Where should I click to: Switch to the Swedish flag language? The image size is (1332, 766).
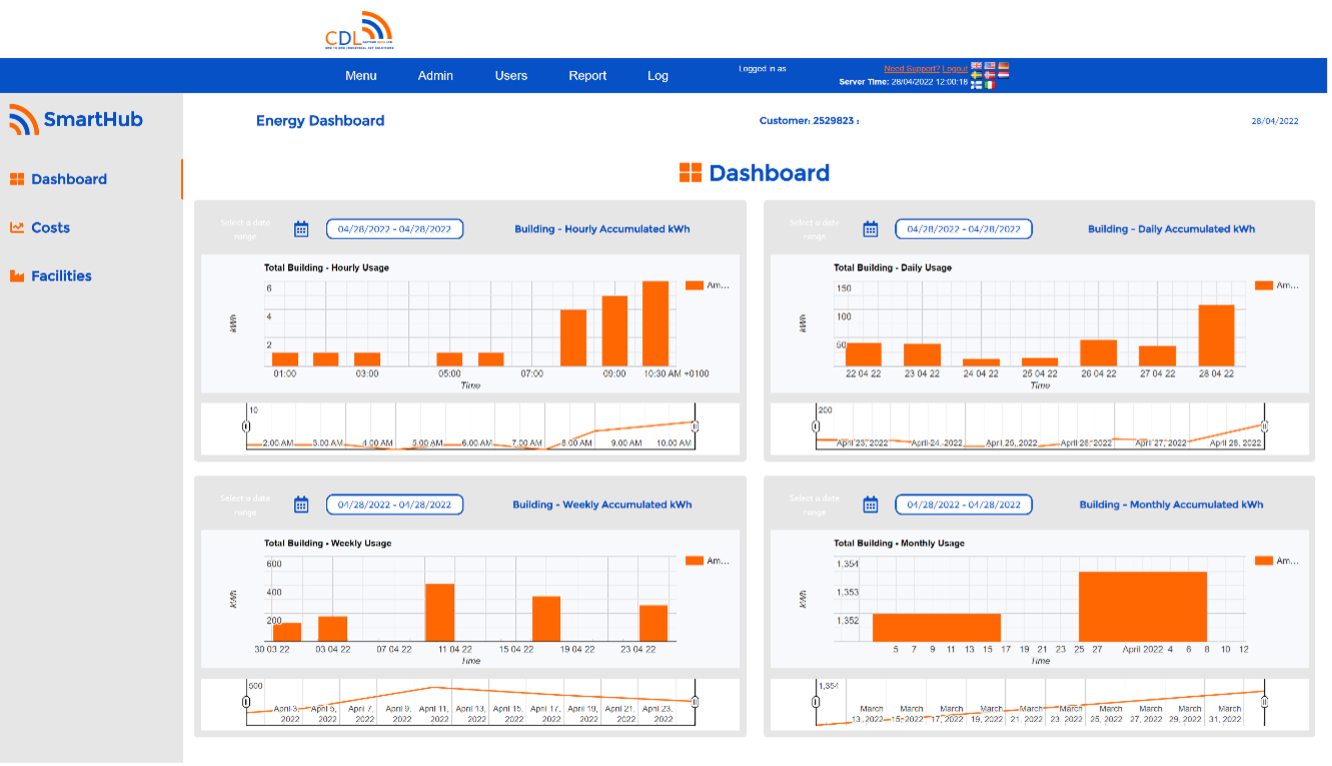pos(976,75)
